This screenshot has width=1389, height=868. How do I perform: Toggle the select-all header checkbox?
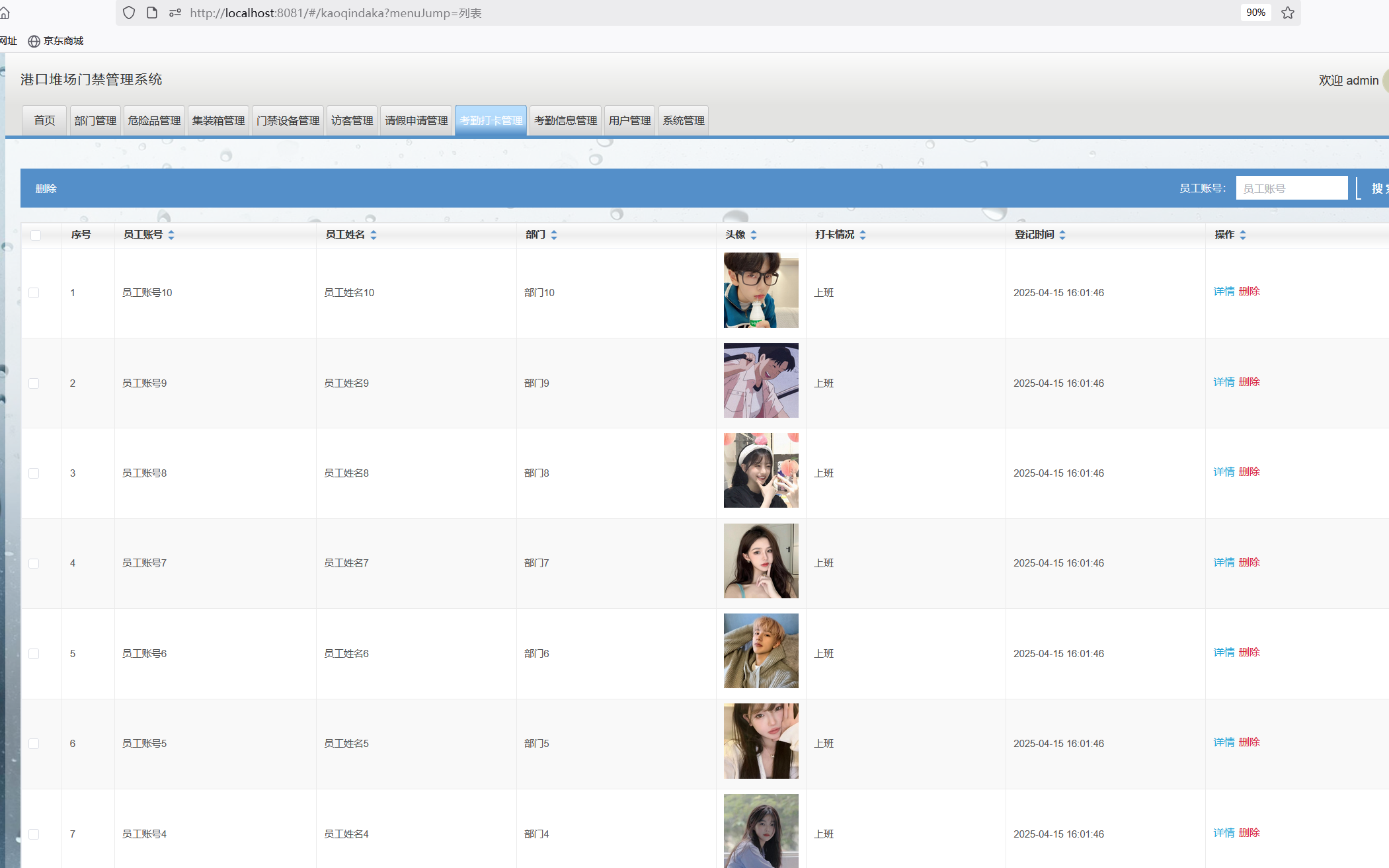pyautogui.click(x=36, y=235)
